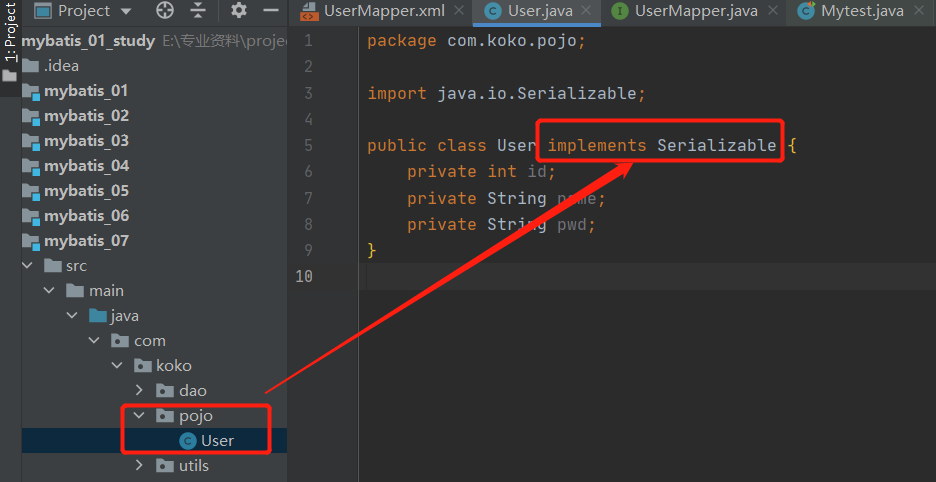This screenshot has width=936, height=482.
Task: Click the blue java source root icon
Action: [x=97, y=315]
